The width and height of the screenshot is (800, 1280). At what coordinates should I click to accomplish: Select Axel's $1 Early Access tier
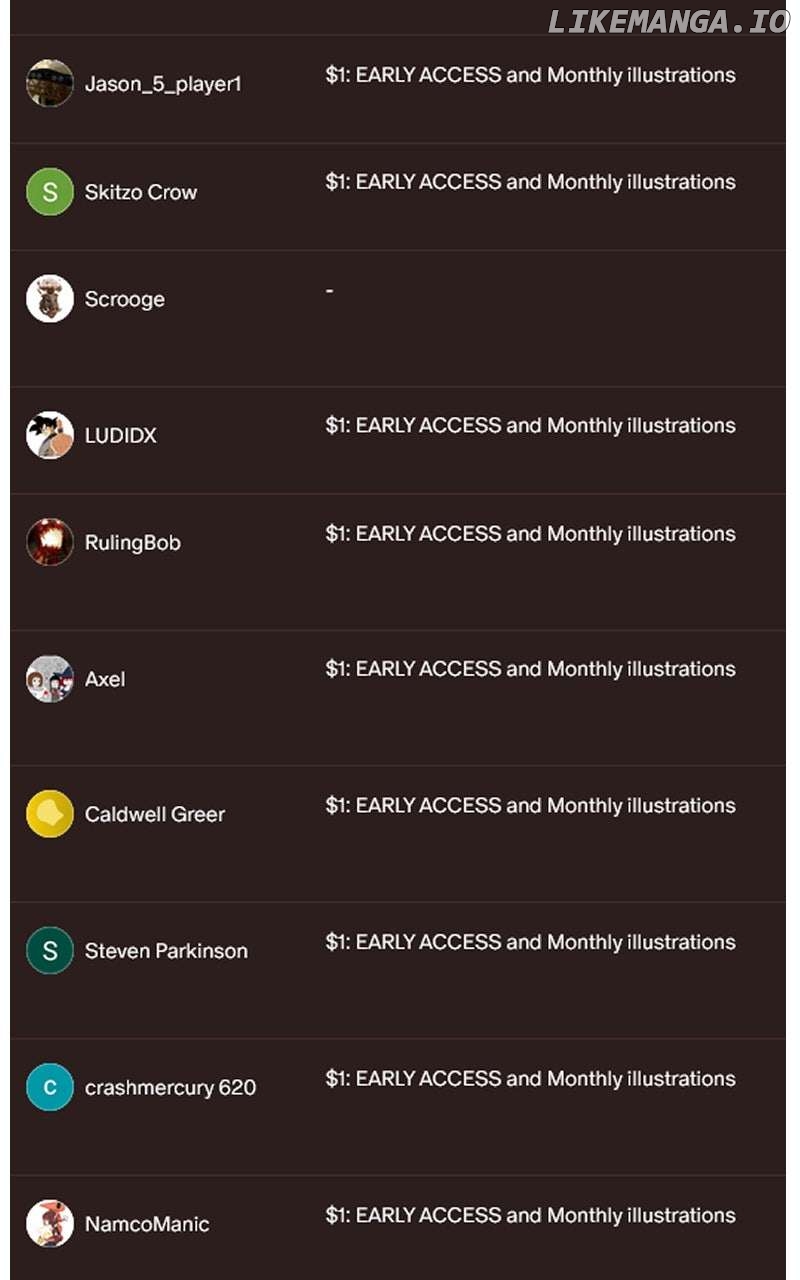point(530,669)
